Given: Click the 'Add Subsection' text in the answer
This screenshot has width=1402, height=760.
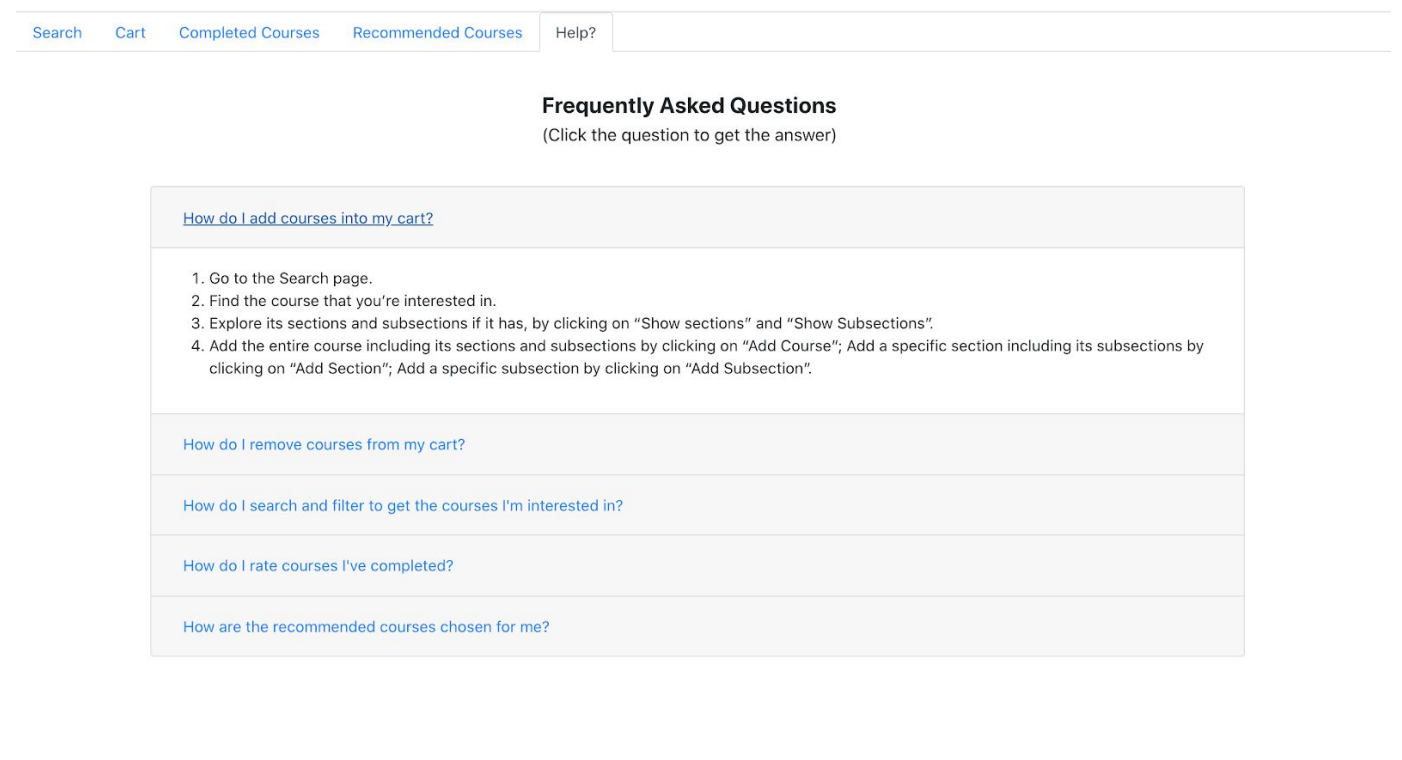Looking at the screenshot, I should click(748, 368).
